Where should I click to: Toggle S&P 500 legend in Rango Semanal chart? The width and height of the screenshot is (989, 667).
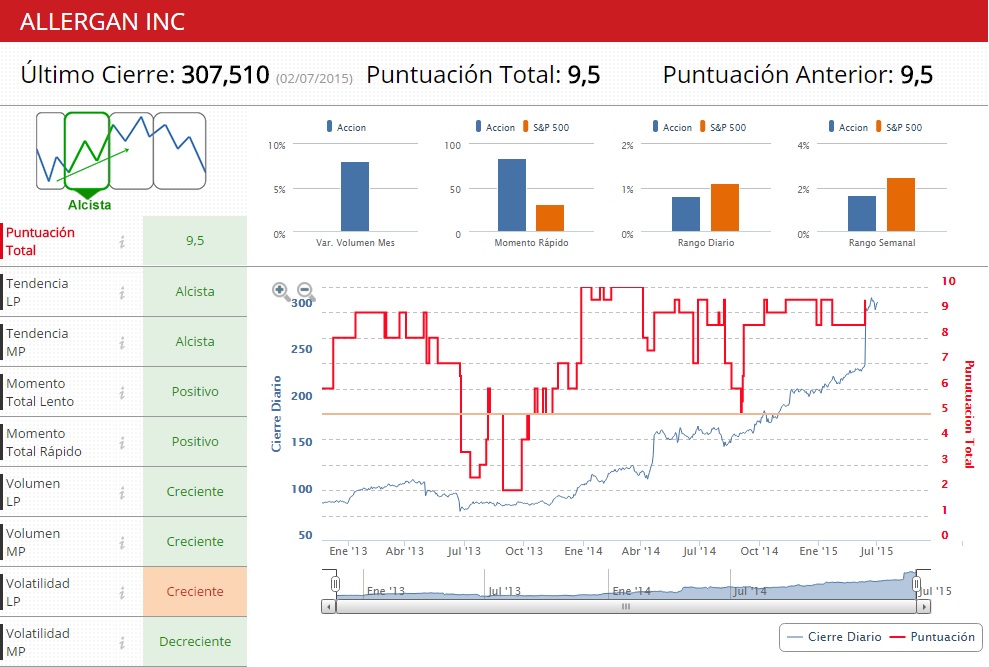(899, 127)
